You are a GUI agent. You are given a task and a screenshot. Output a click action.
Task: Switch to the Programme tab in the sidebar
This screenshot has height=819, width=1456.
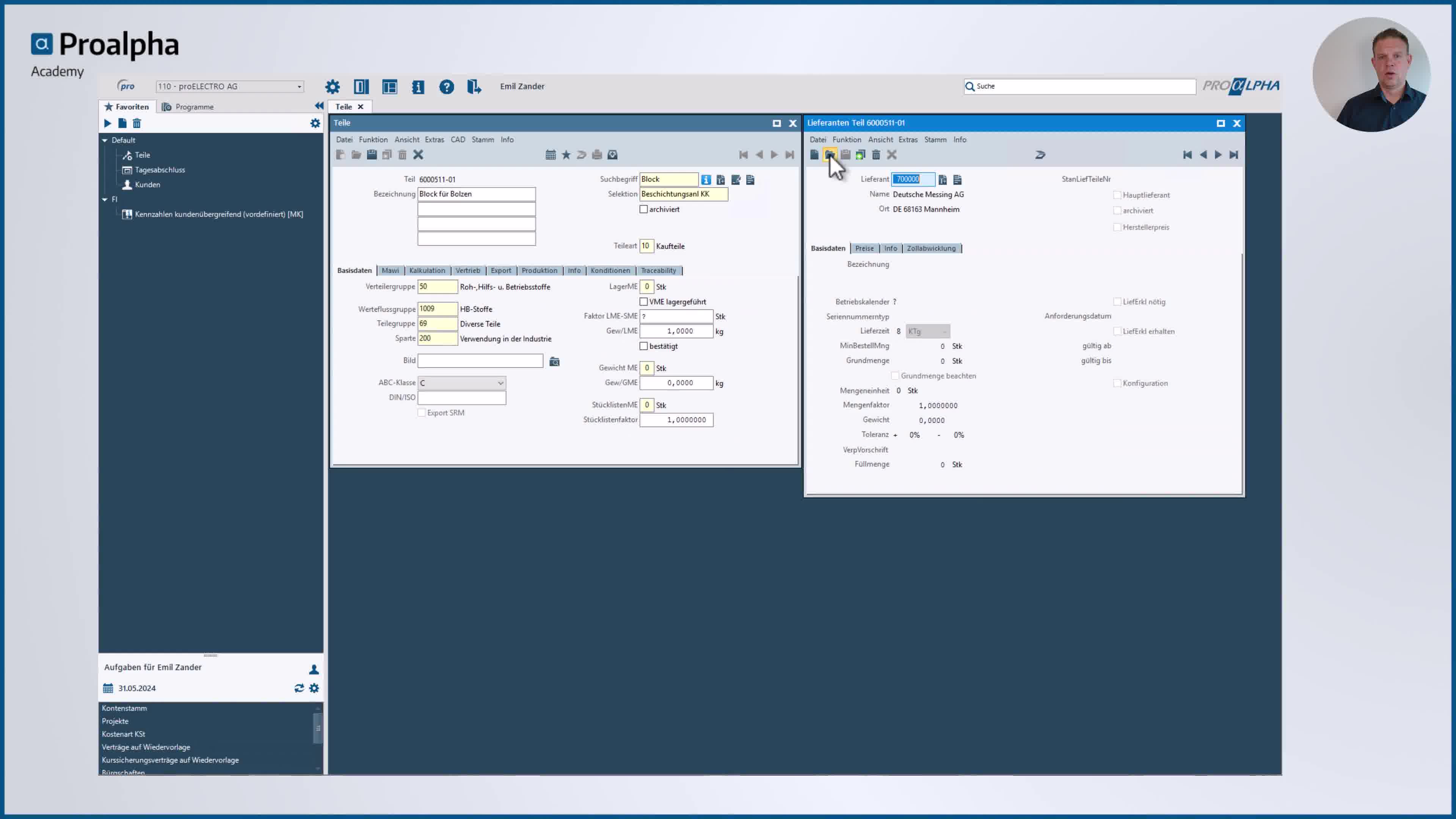coord(188,107)
